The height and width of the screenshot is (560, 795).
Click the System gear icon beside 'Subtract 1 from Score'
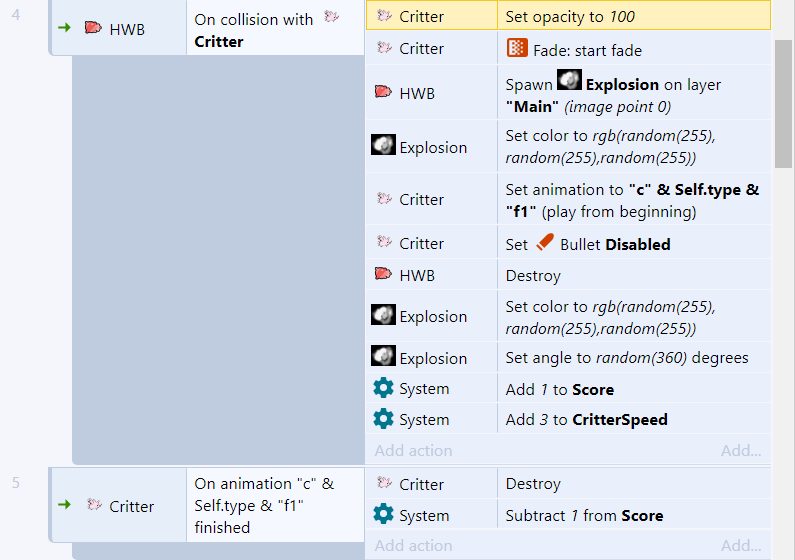(x=383, y=514)
